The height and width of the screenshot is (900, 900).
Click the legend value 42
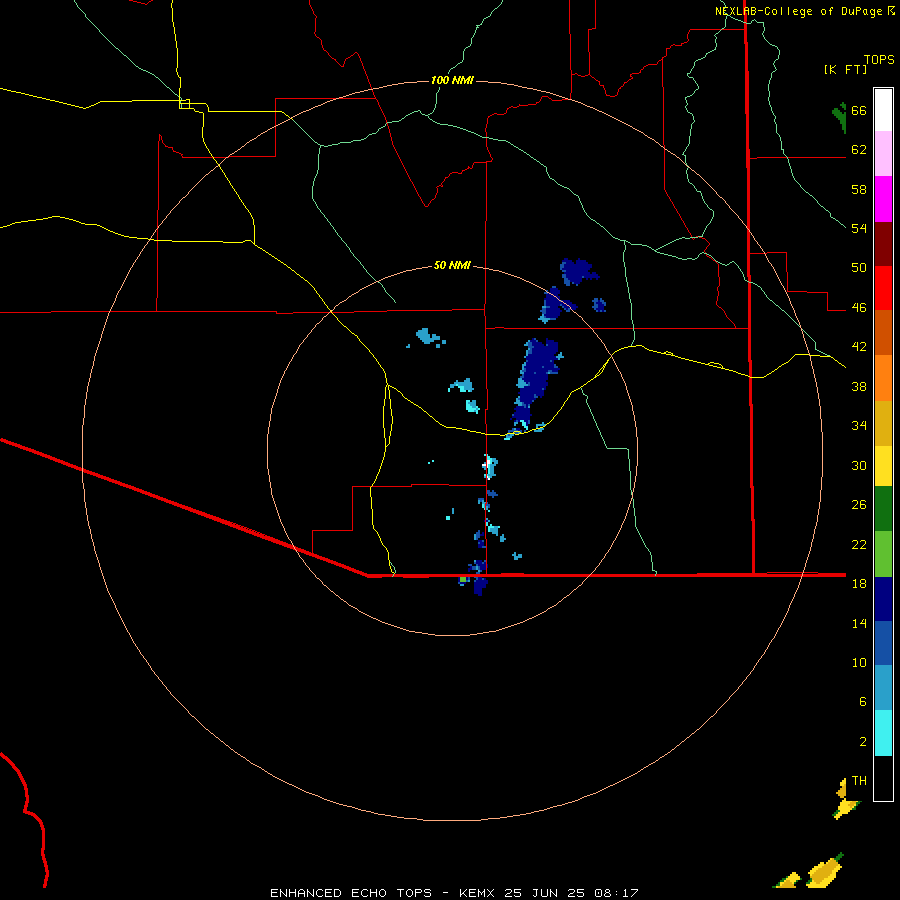tap(859, 347)
